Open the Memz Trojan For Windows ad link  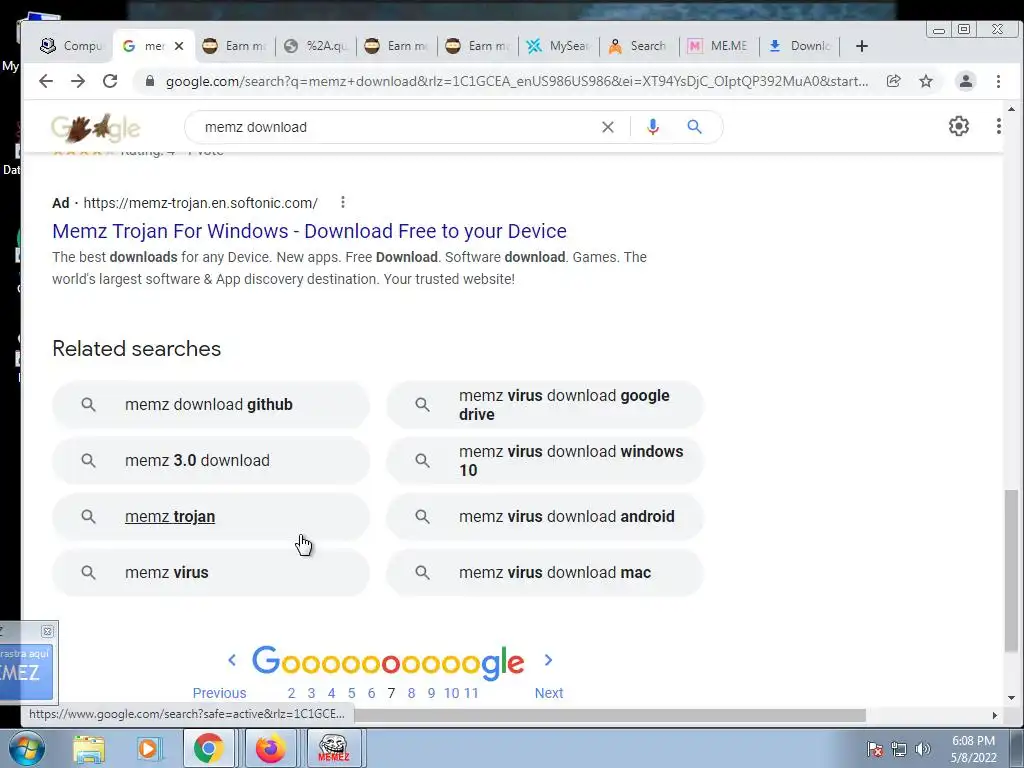pyautogui.click(x=310, y=231)
